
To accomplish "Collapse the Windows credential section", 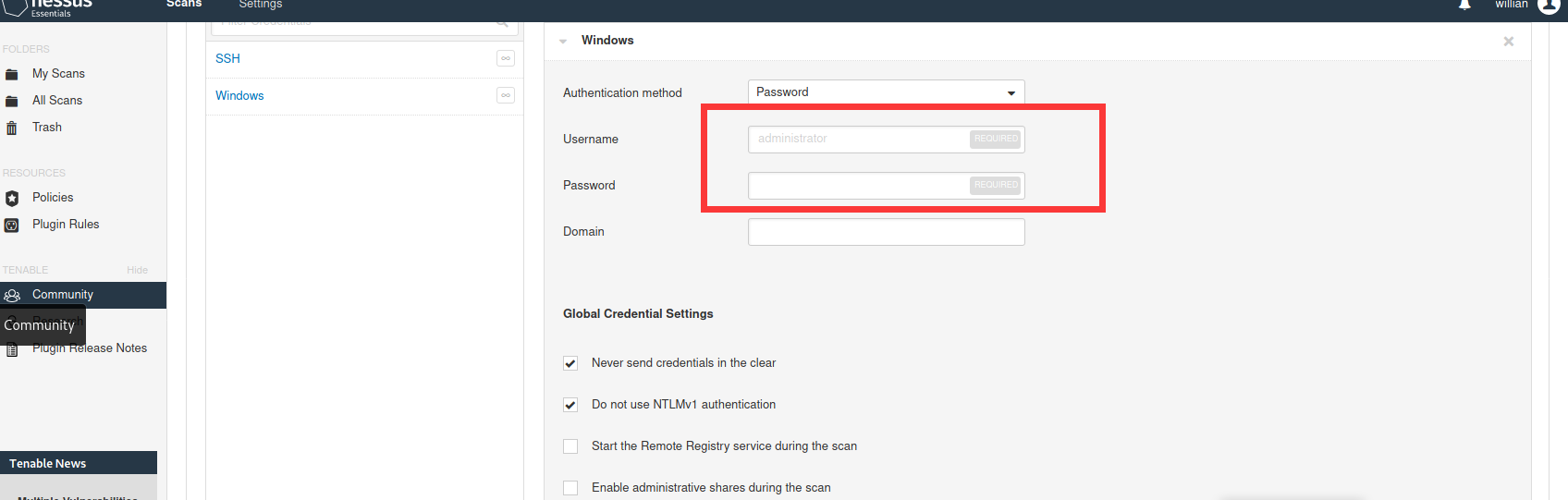I will 563,42.
